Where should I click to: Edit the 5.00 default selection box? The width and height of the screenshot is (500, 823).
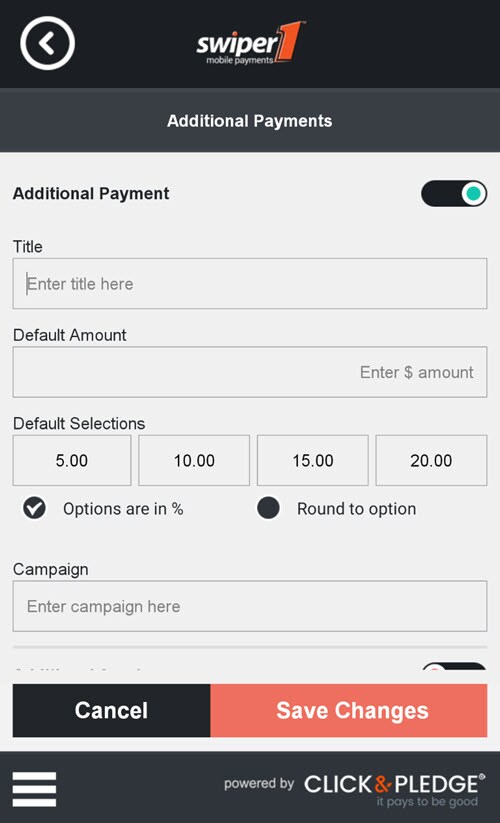(72, 460)
